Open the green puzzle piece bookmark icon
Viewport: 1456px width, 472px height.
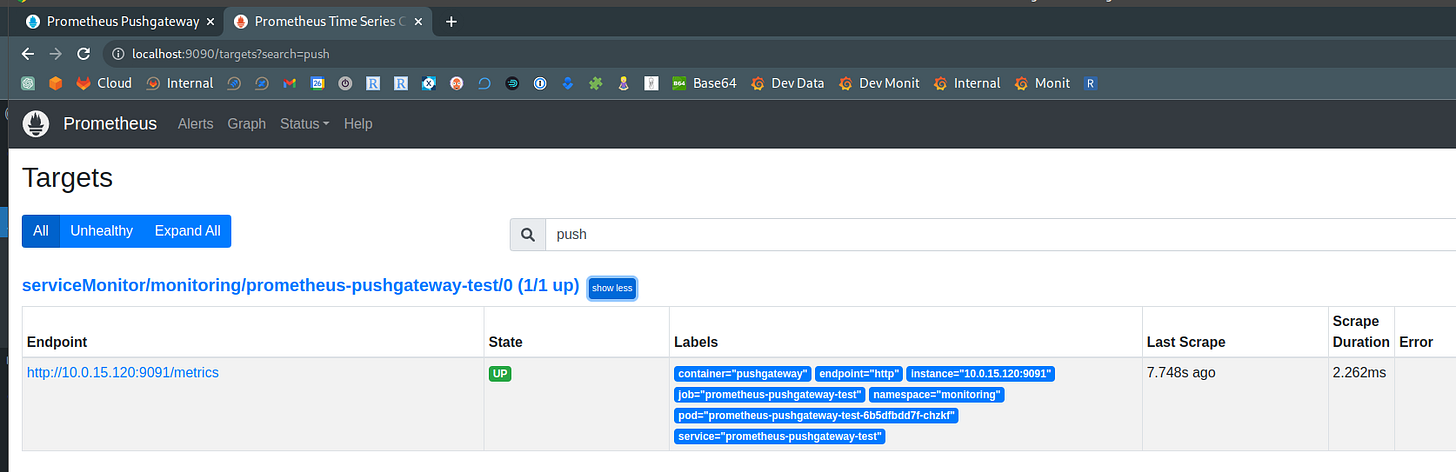point(595,83)
